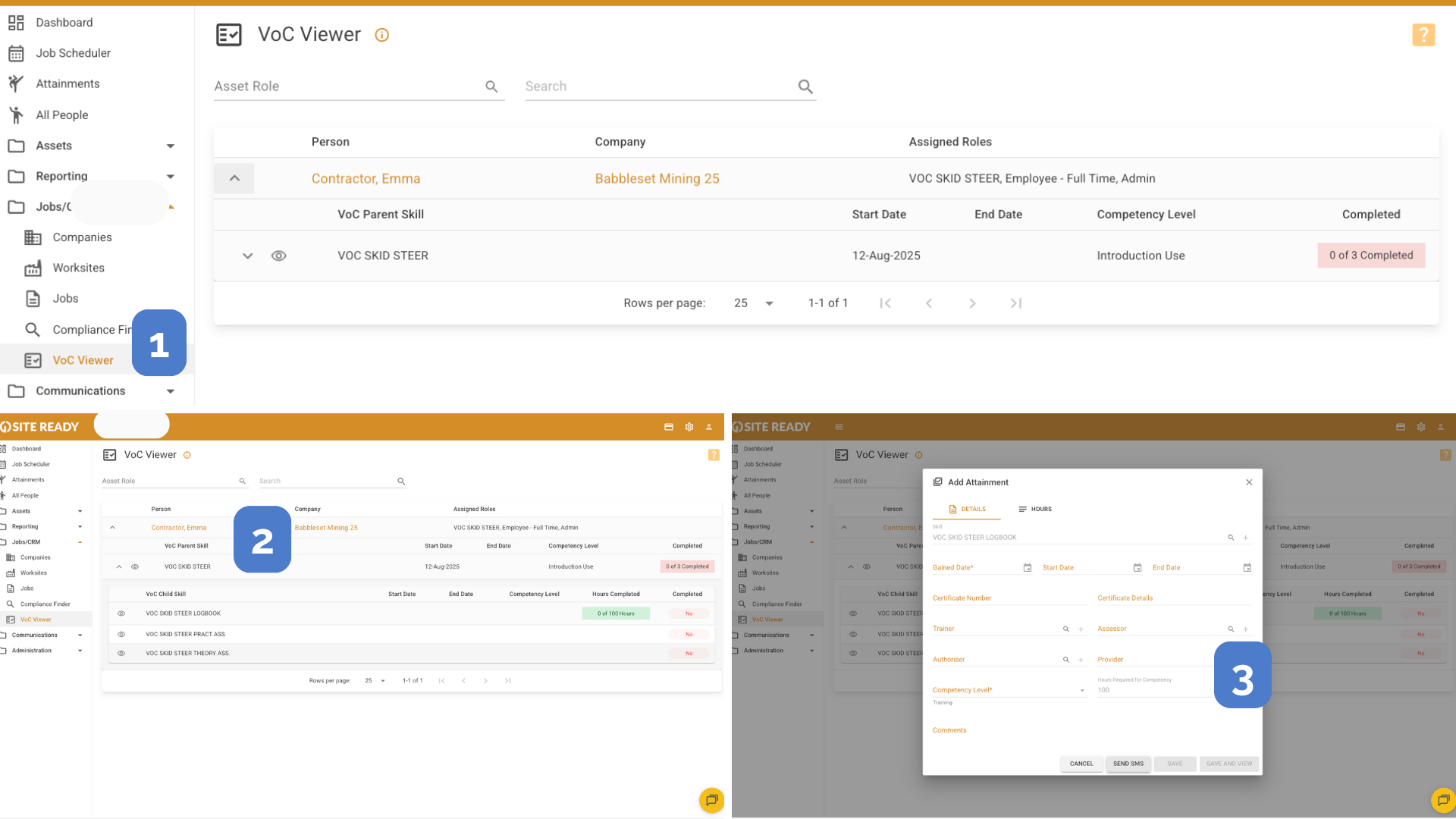Click the Asset Role search magnifier icon
The height and width of the screenshot is (819, 1456).
pos(491,86)
